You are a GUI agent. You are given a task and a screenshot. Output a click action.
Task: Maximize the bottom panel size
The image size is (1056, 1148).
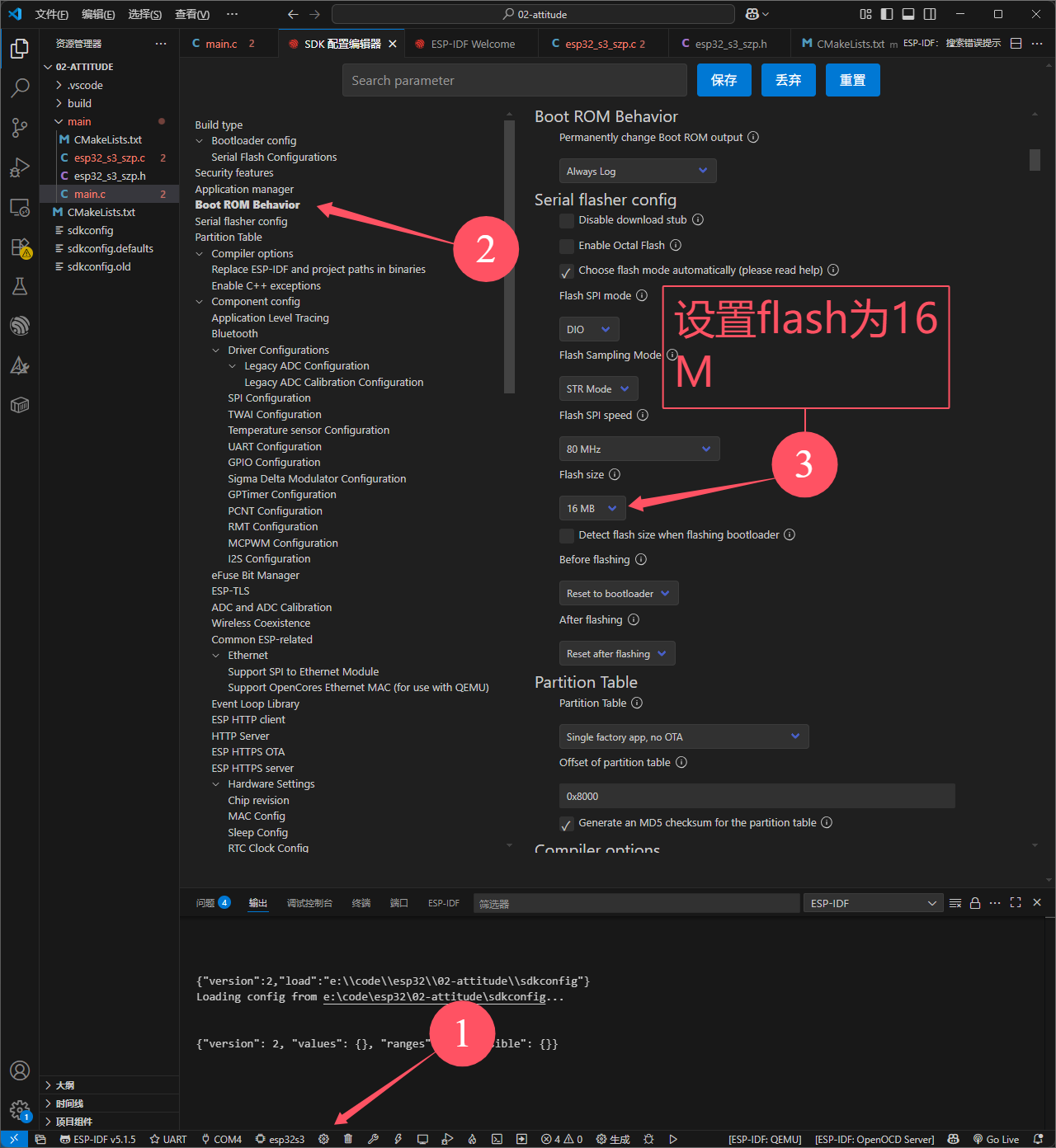tap(1016, 903)
